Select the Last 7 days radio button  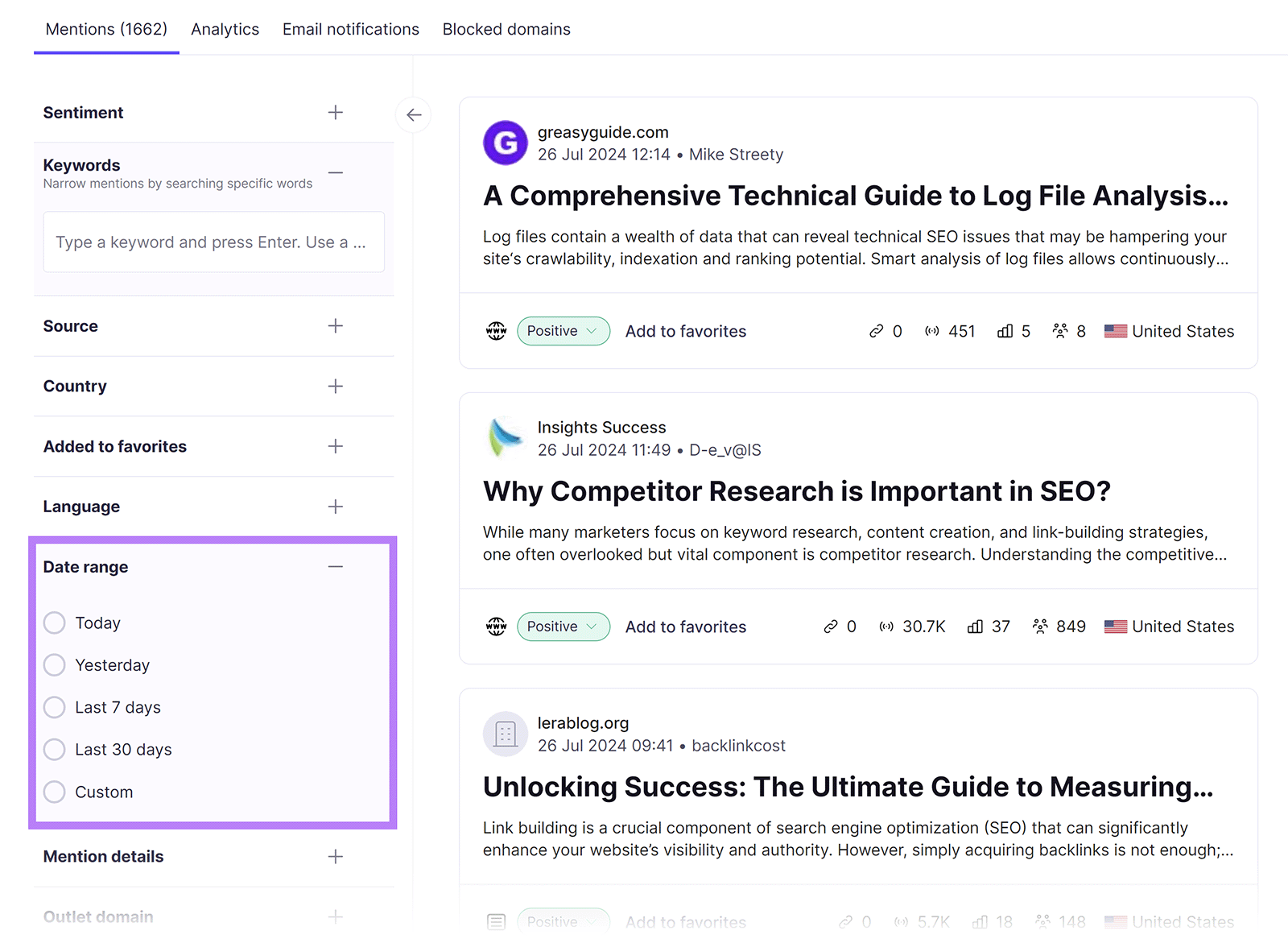55,708
